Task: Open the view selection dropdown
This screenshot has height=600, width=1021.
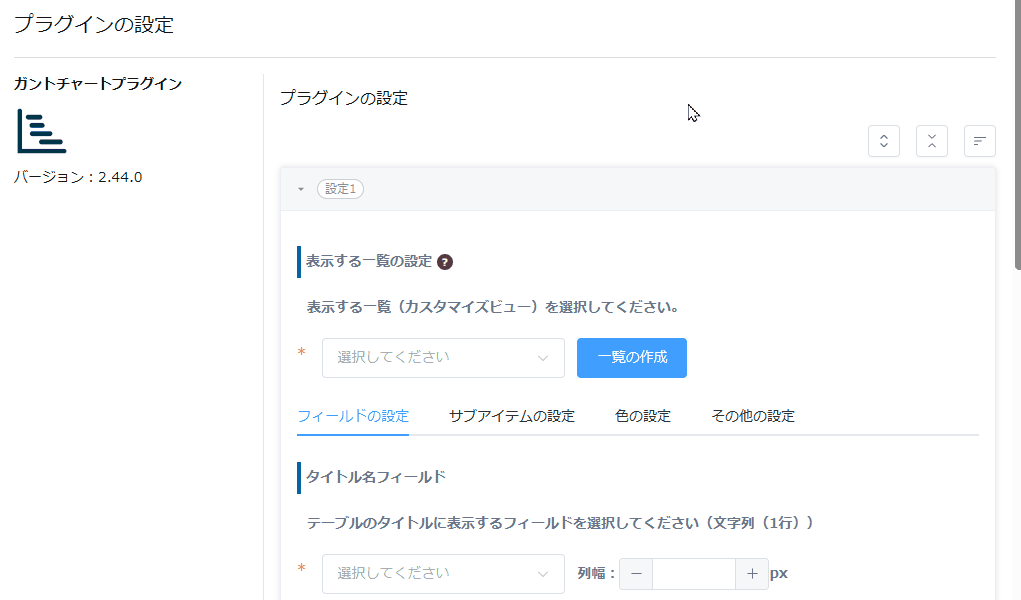Action: [x=443, y=358]
